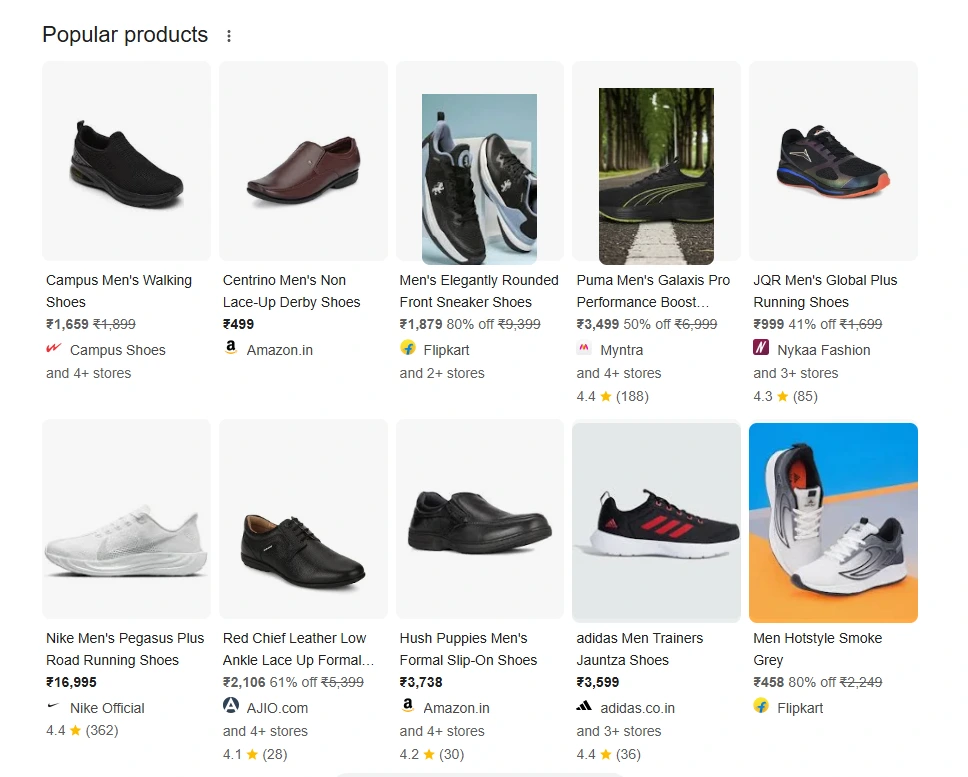The height and width of the screenshot is (777, 968).
Task: Open the Puma Galaxis Pro shoe image
Action: [656, 176]
